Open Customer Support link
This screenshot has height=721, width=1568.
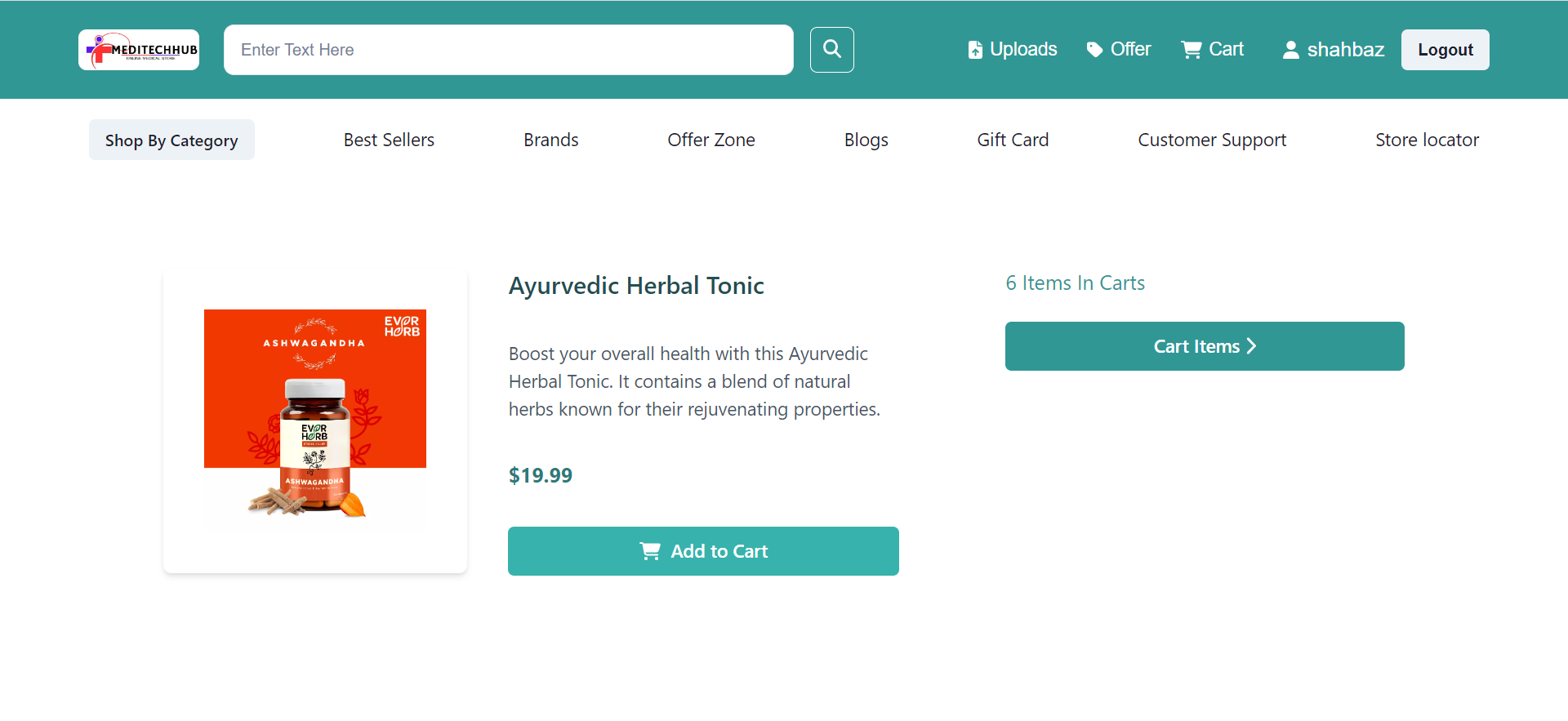(x=1212, y=140)
